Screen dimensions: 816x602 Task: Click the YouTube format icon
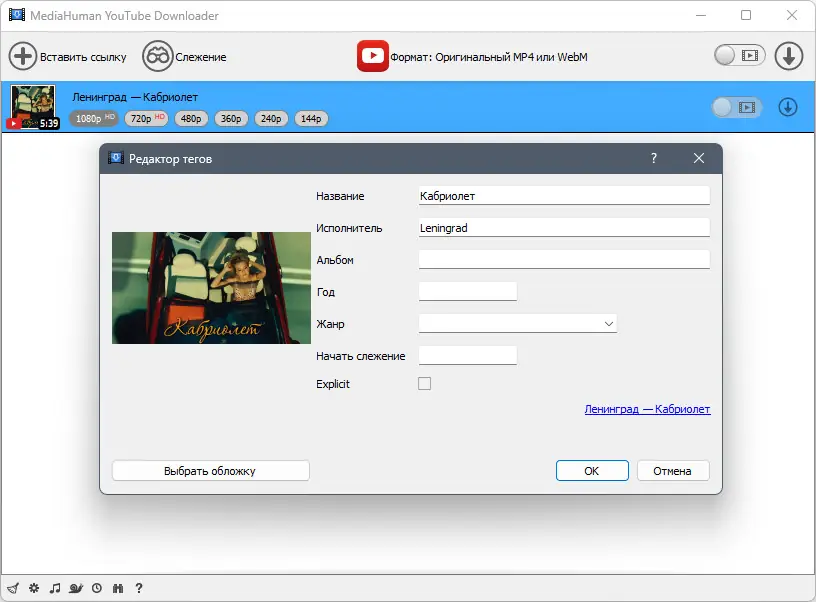[x=373, y=56]
